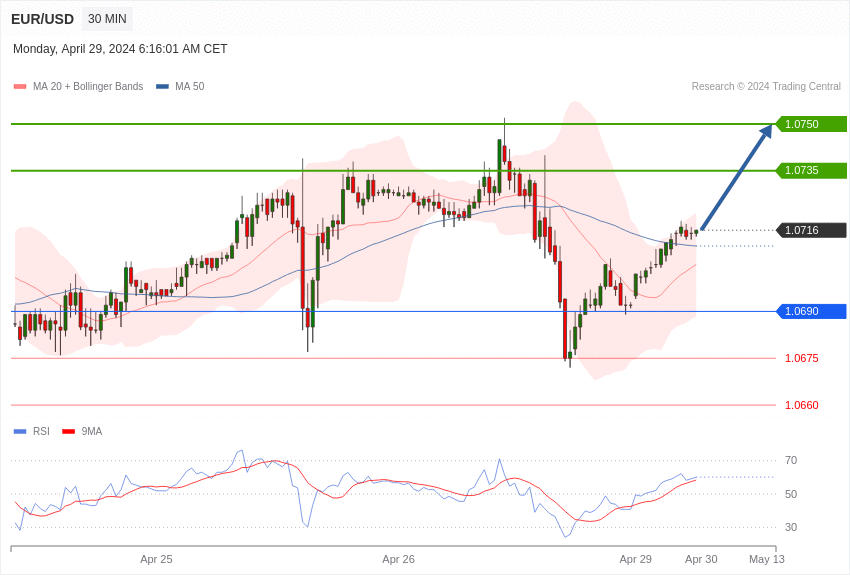This screenshot has height=576, width=850.
Task: Click the red 1.0660 support label
Action: tap(801, 405)
